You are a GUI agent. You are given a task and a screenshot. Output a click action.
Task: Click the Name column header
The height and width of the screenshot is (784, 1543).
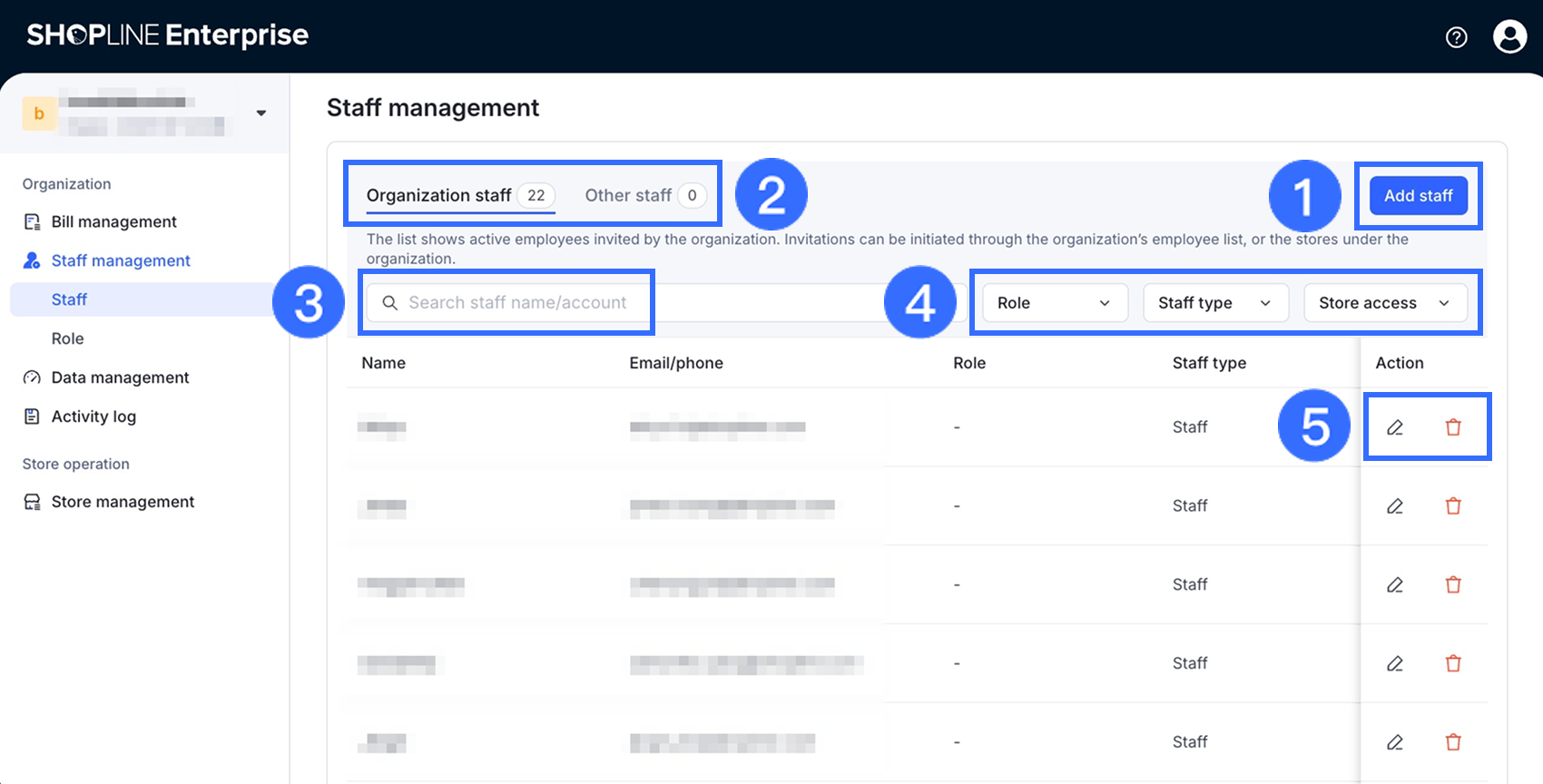coord(384,363)
